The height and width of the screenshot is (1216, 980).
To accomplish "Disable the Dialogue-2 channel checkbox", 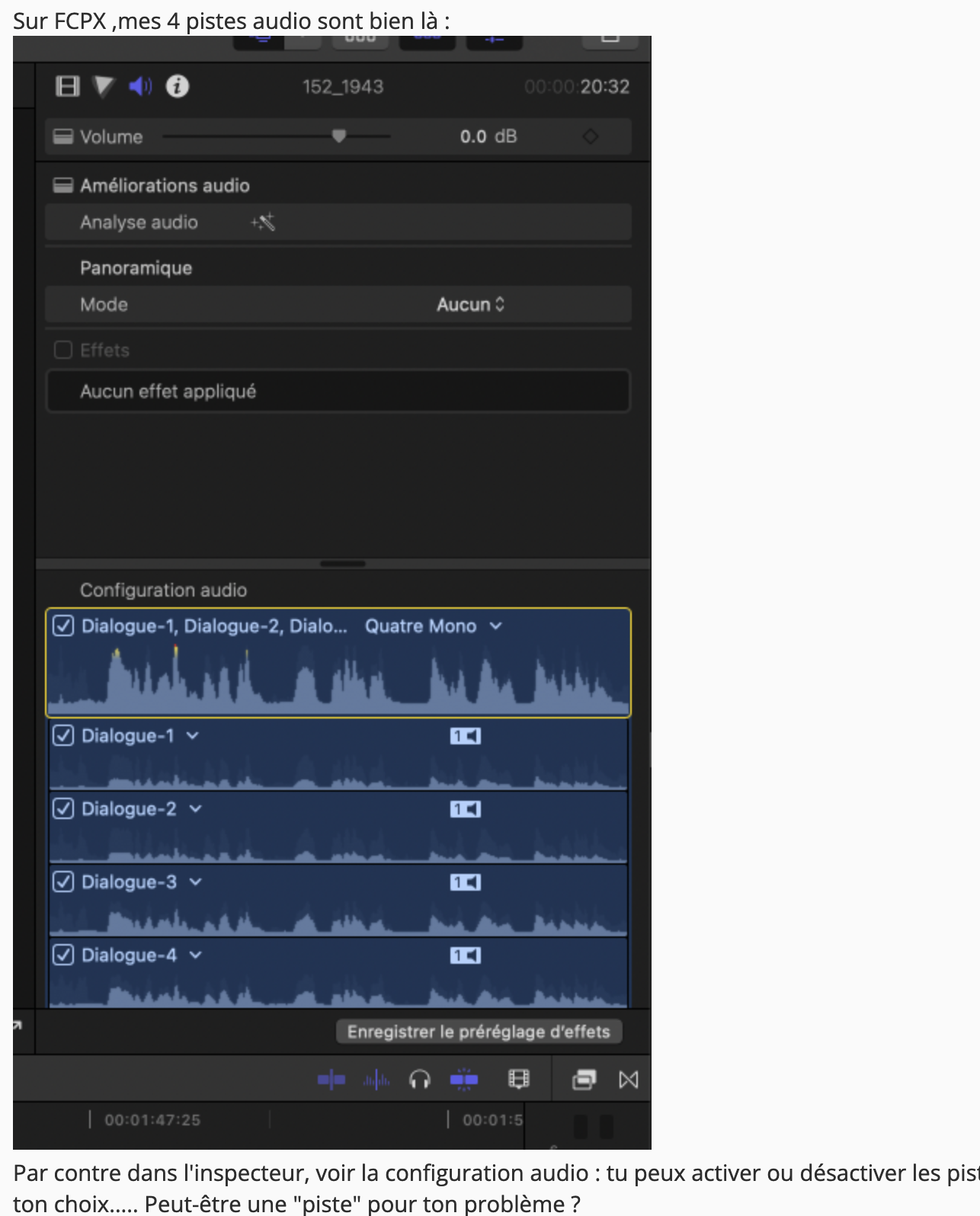I will [63, 808].
